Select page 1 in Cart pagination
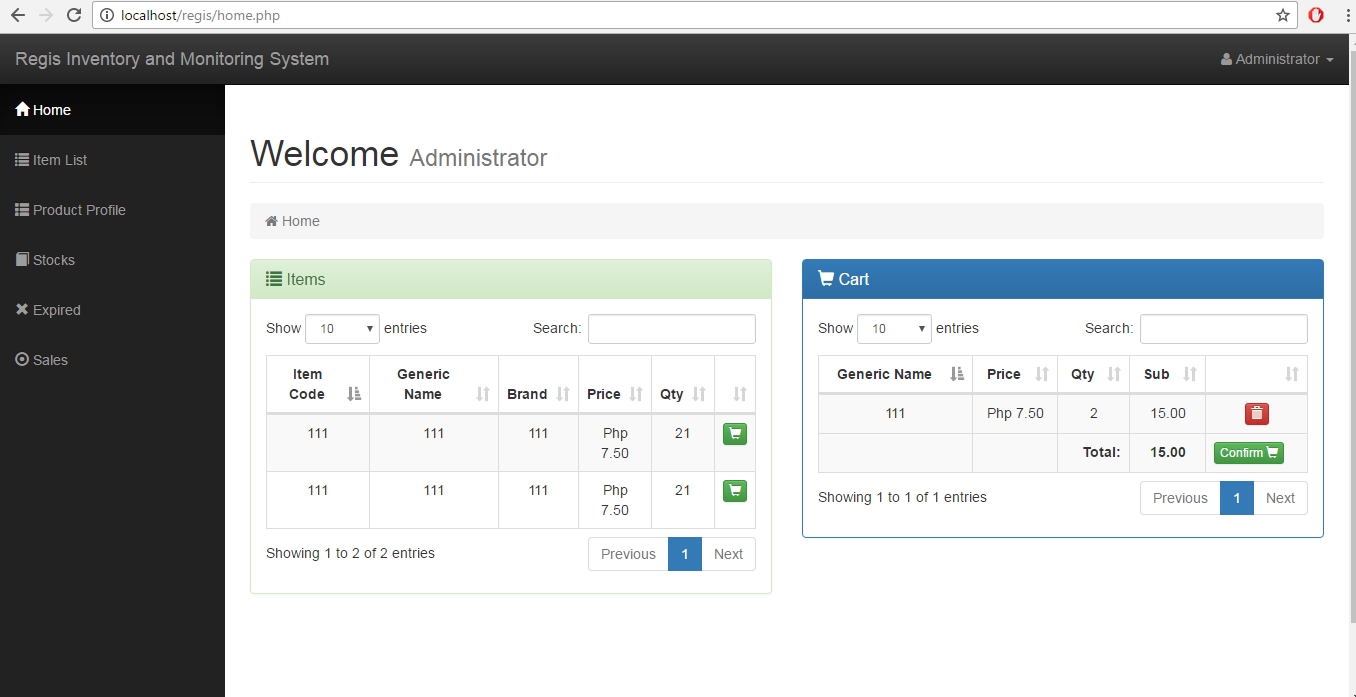 click(x=1237, y=498)
